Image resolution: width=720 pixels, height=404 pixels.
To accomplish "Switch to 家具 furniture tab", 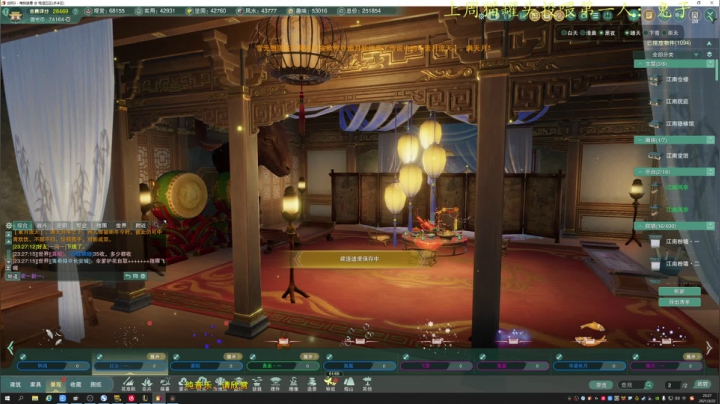I will [x=35, y=384].
